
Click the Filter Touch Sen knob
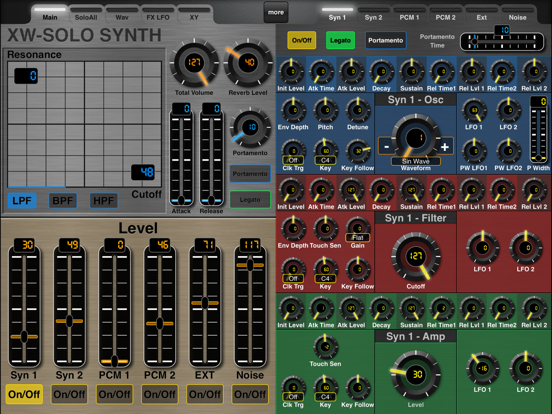325,229
